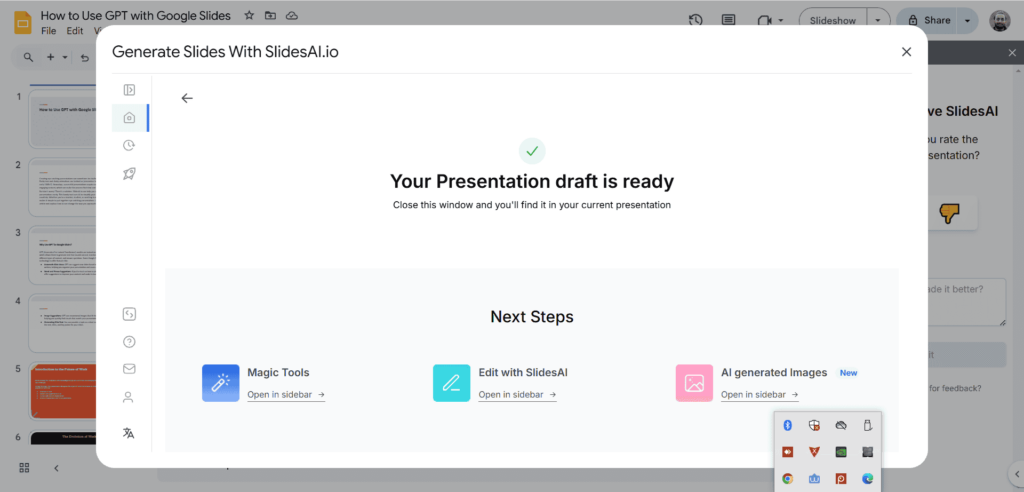Click the rocket icon in SlidesAI sidebar
This screenshot has width=1024, height=492.
(x=129, y=174)
